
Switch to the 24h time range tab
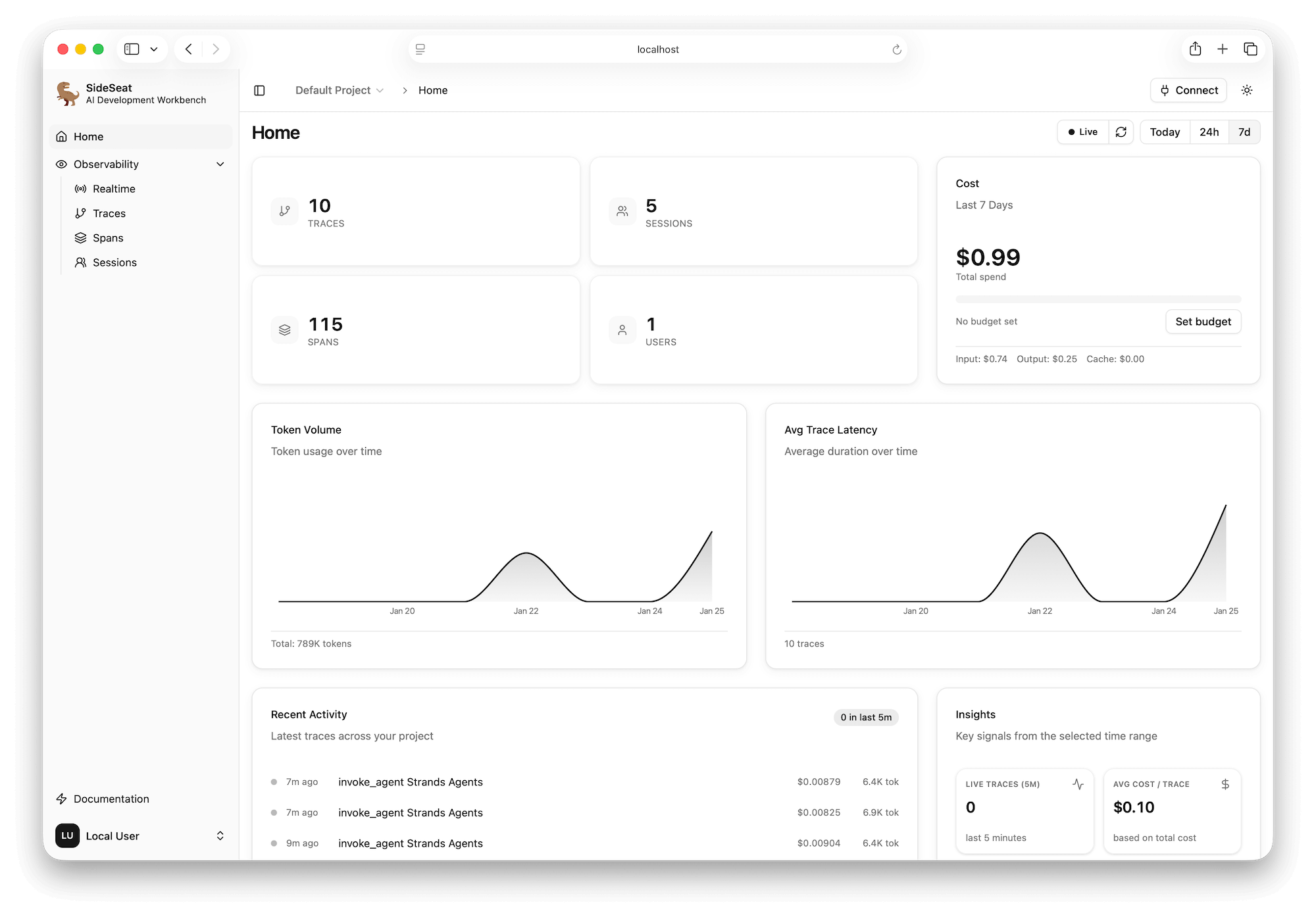[1209, 132]
